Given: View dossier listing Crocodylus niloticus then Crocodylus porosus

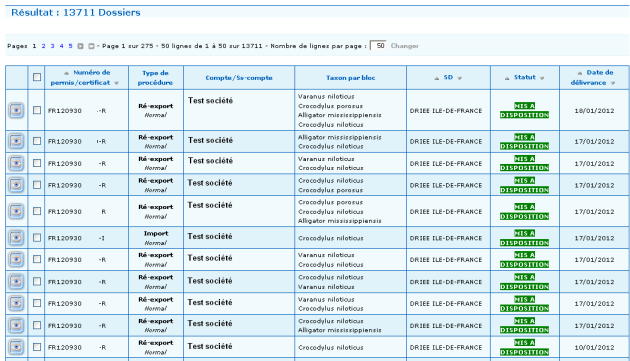Looking at the screenshot, I should 16,185.
